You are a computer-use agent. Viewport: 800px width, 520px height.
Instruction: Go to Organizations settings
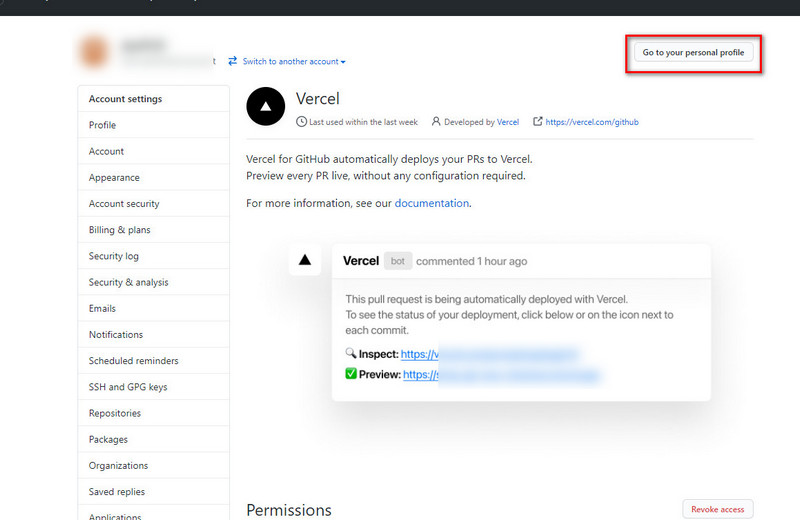tap(154, 465)
